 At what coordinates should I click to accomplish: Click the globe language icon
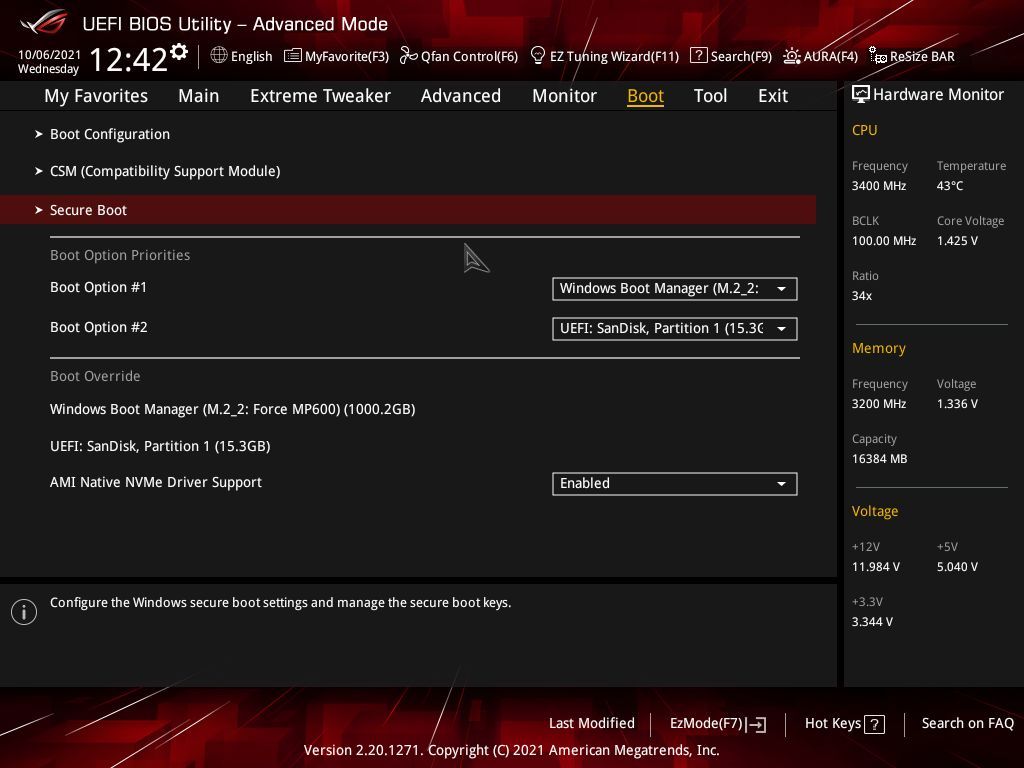(x=219, y=56)
